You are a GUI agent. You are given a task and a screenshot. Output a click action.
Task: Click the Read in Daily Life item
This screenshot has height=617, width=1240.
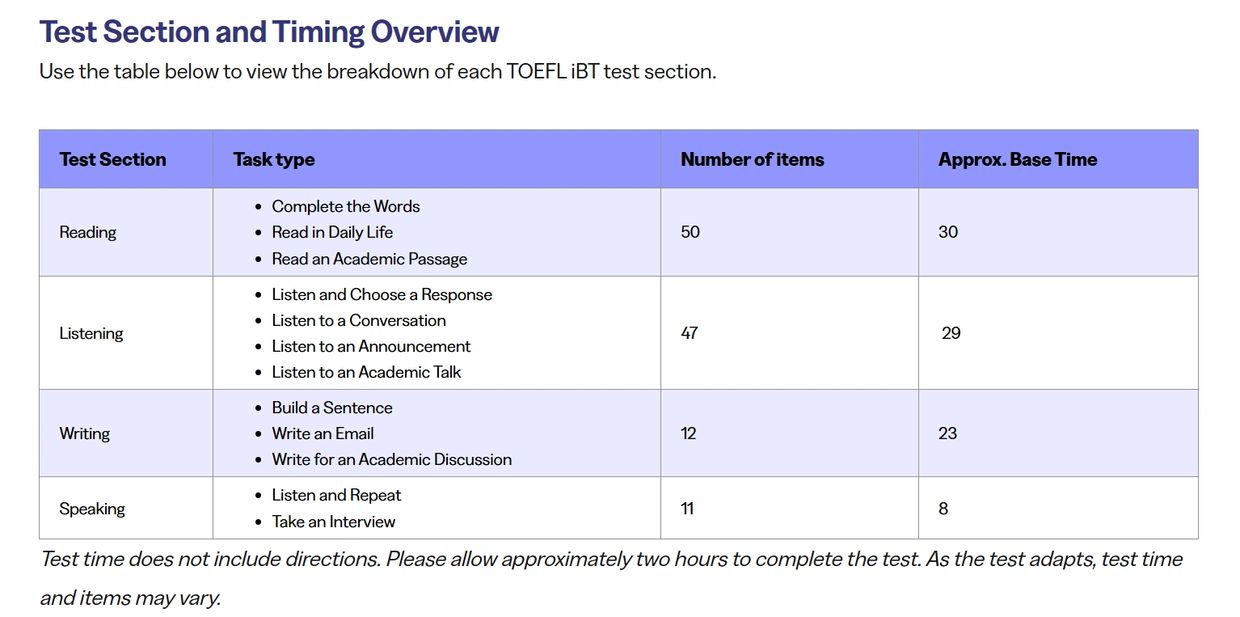pos(332,232)
